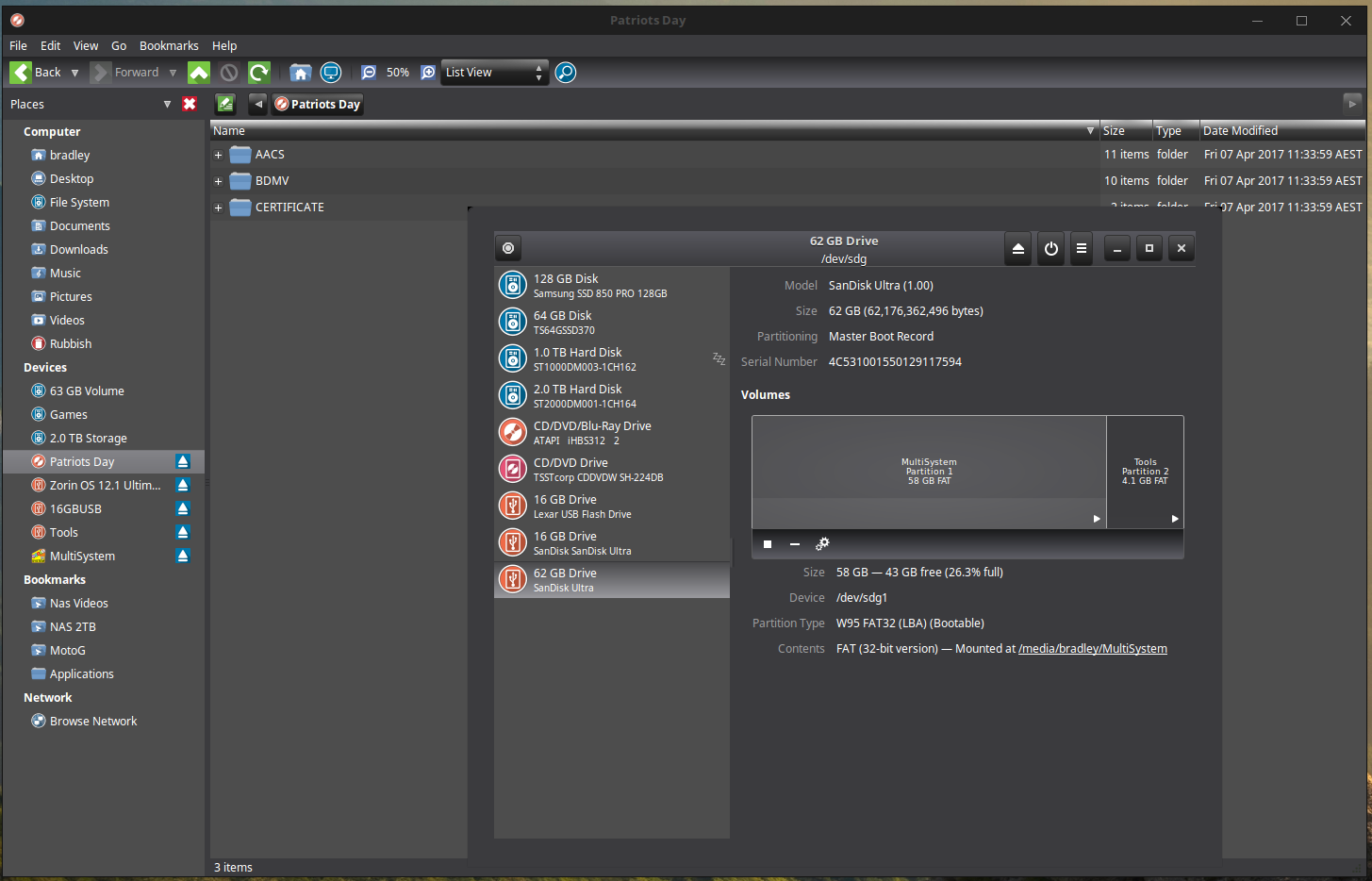The height and width of the screenshot is (881, 1372).
Task: Open the View menu
Action: (x=86, y=45)
